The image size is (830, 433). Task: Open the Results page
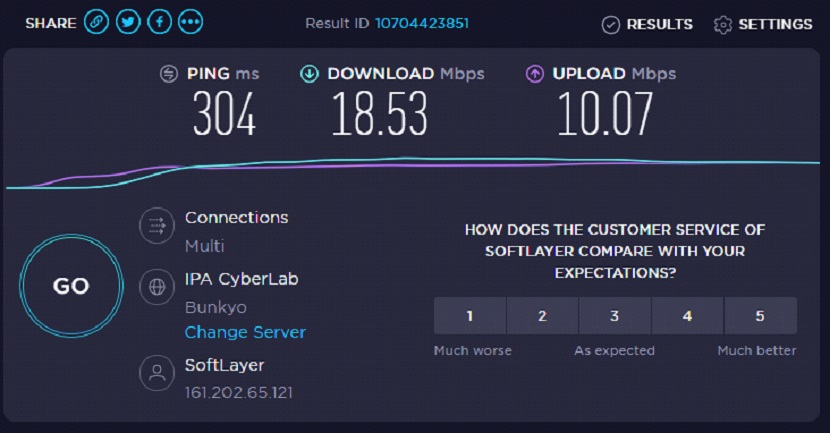(647, 24)
